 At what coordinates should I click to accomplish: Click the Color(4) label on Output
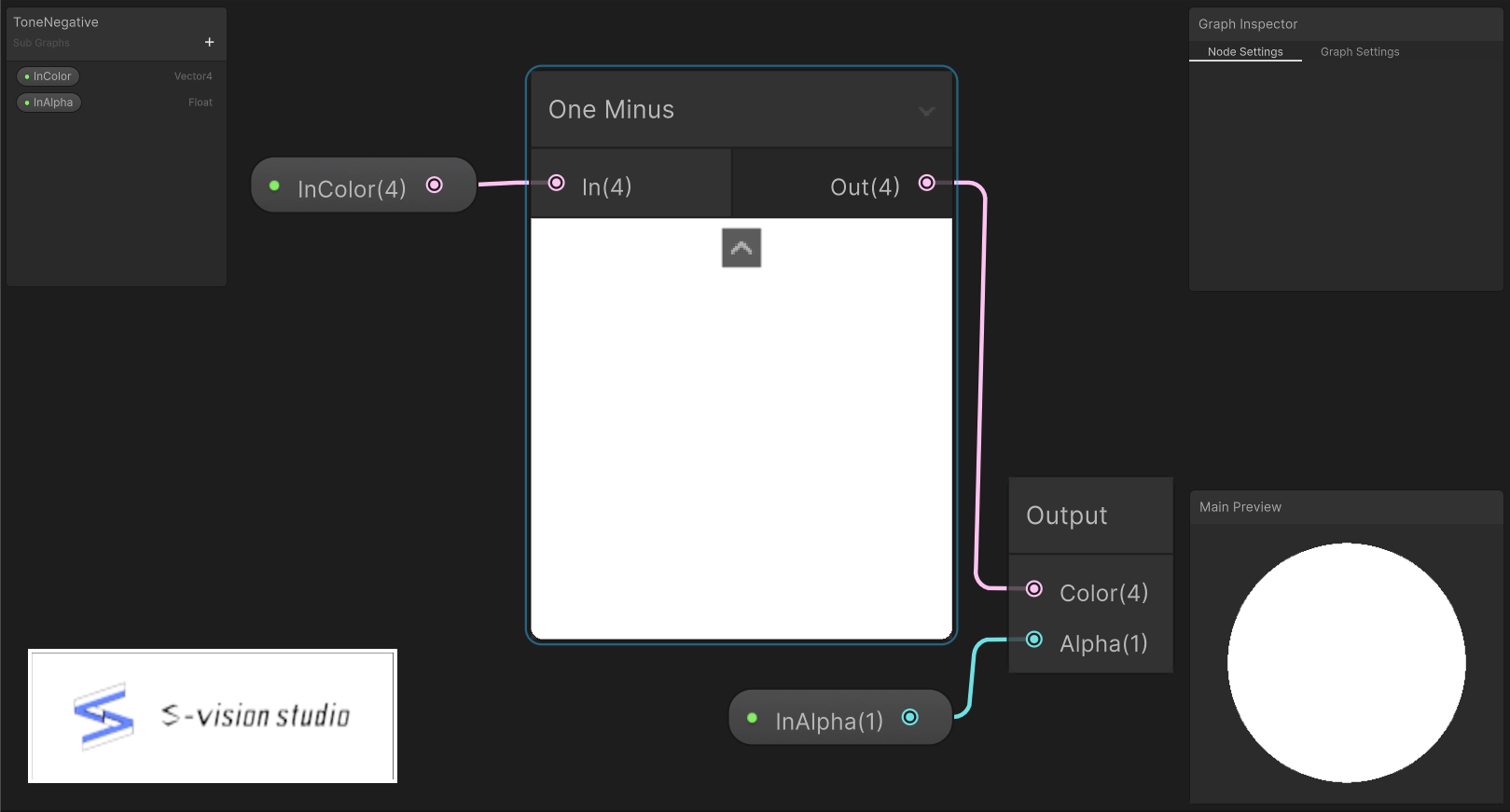[x=1104, y=593]
